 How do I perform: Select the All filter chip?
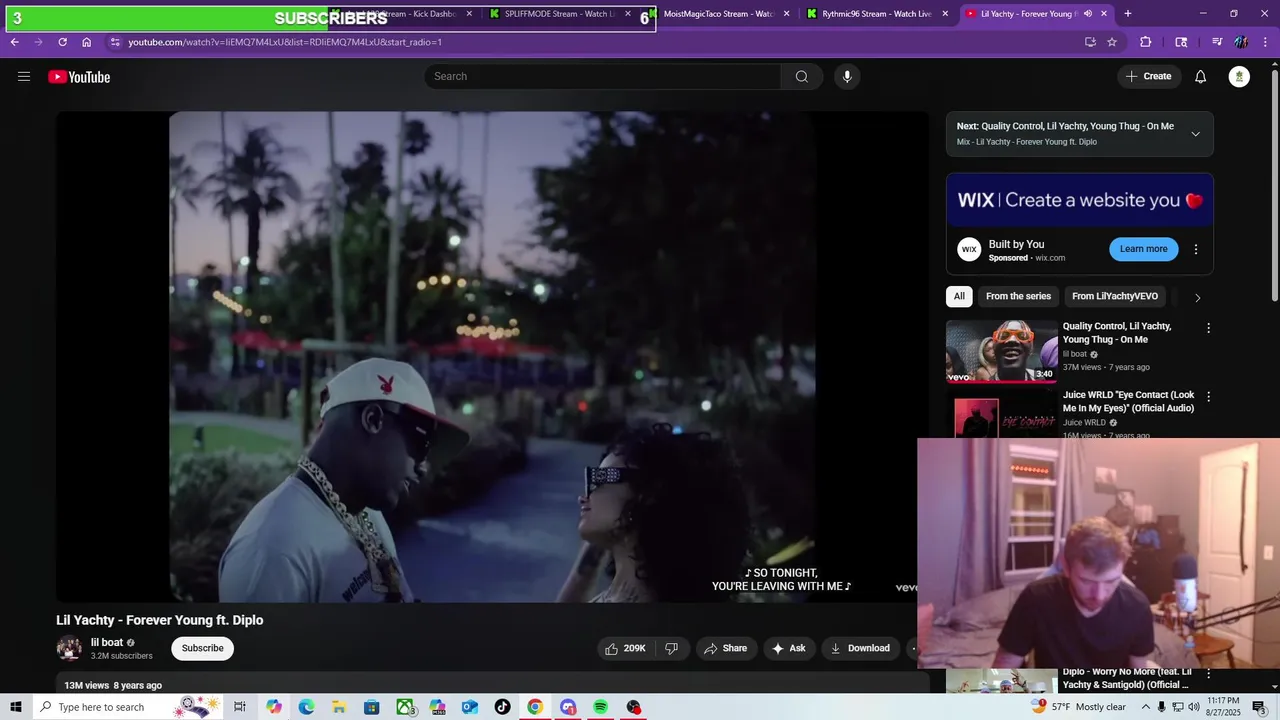point(959,296)
